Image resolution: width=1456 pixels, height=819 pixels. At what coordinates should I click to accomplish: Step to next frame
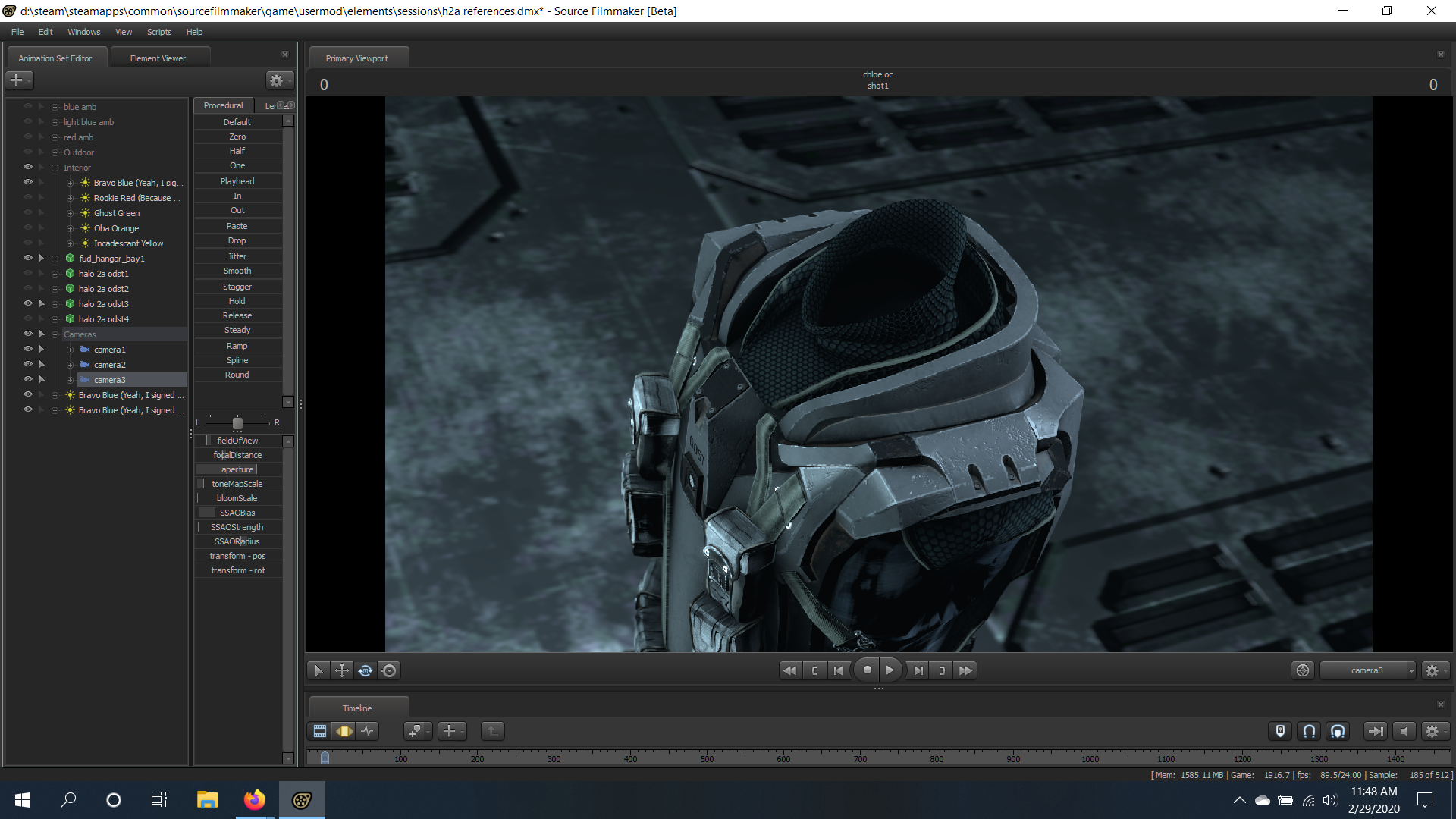918,670
